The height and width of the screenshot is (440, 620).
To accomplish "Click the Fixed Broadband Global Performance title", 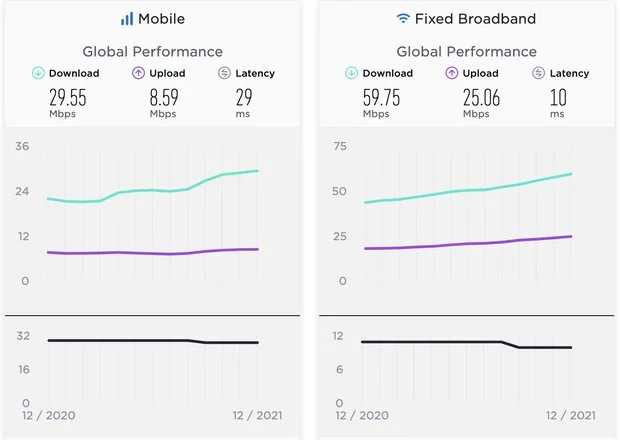I will pos(467,51).
